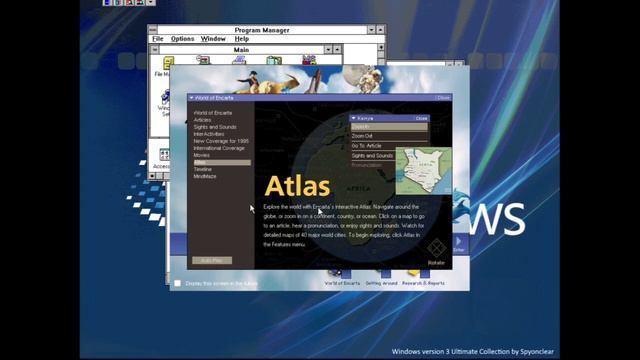
Task: Open the Window menu in Program Manager
Action: point(213,39)
